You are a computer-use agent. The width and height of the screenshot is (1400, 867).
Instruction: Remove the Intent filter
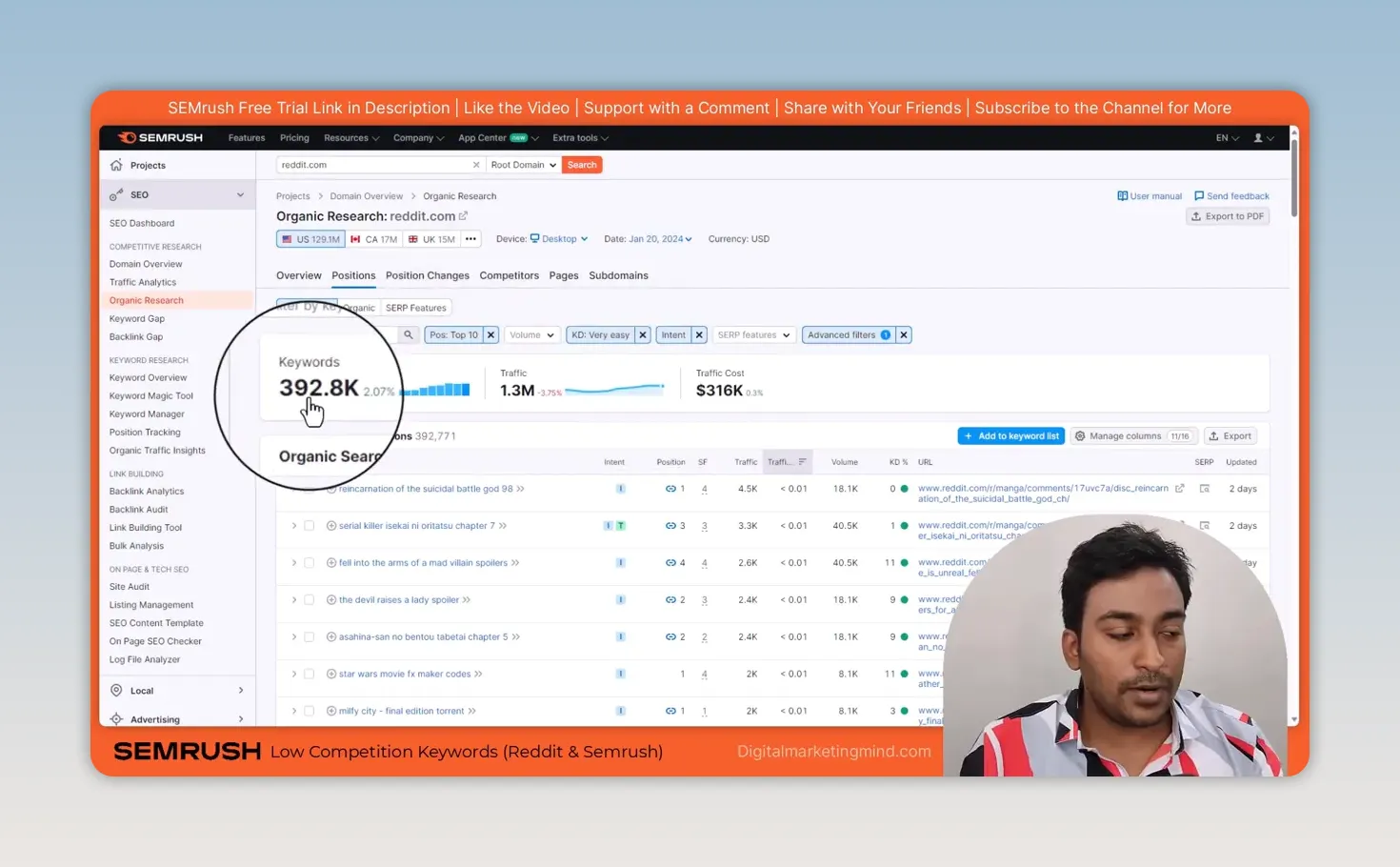[x=699, y=335]
